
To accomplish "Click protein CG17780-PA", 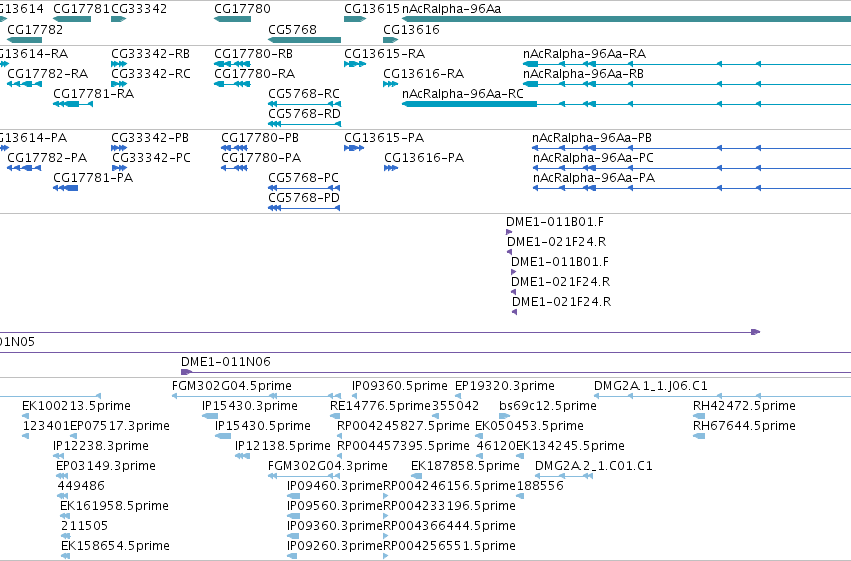I will [x=261, y=157].
